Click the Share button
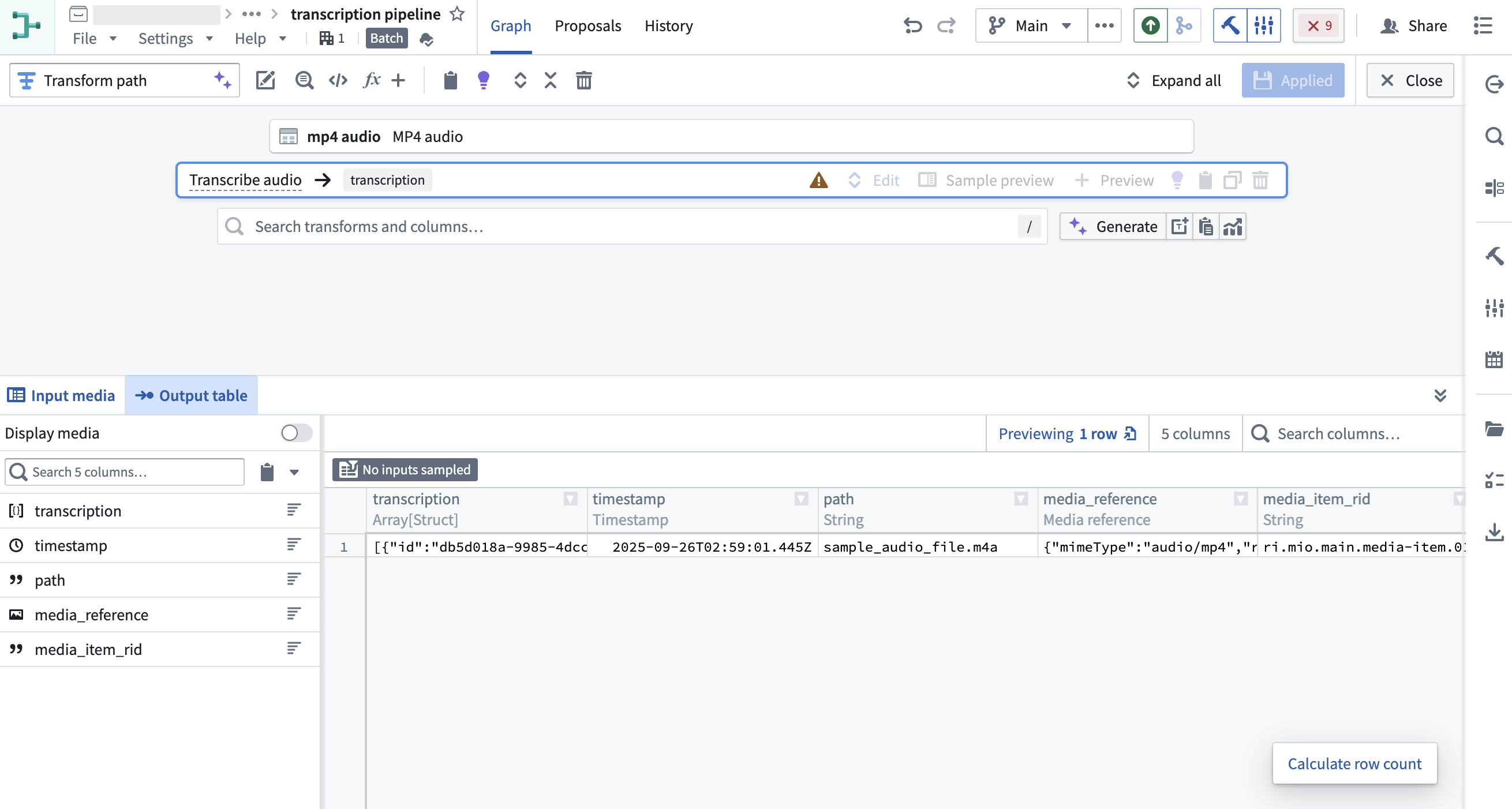This screenshot has height=809, width=1512. click(1413, 26)
